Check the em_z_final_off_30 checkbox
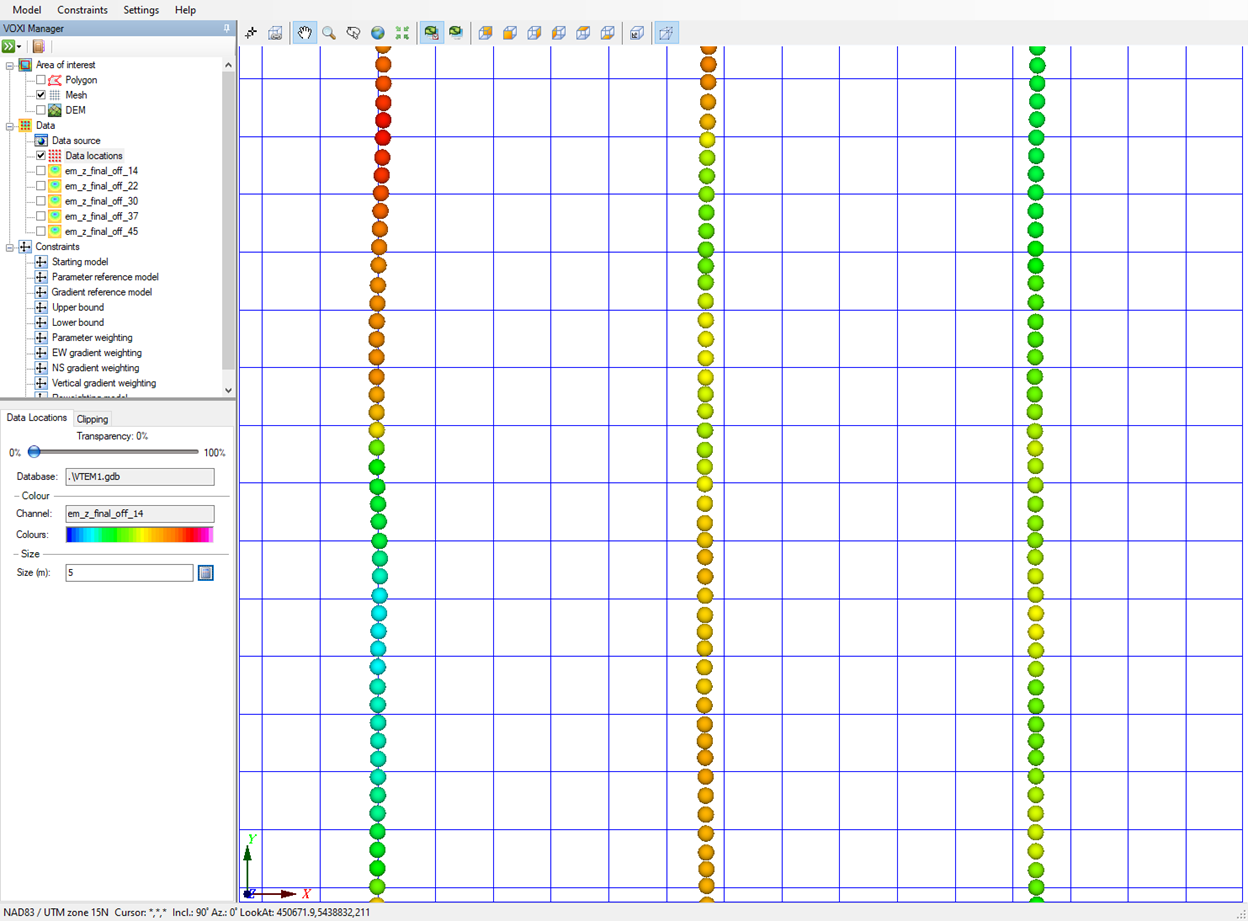 41,201
